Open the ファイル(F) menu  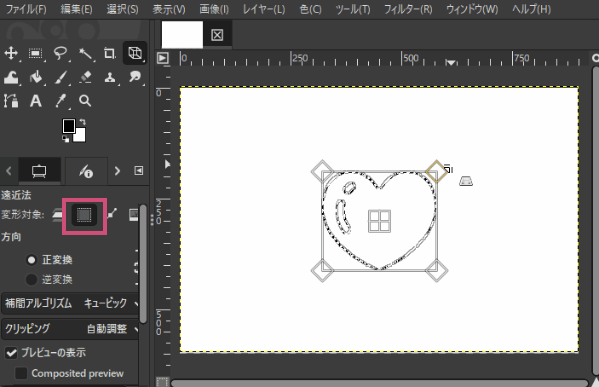click(x=26, y=9)
